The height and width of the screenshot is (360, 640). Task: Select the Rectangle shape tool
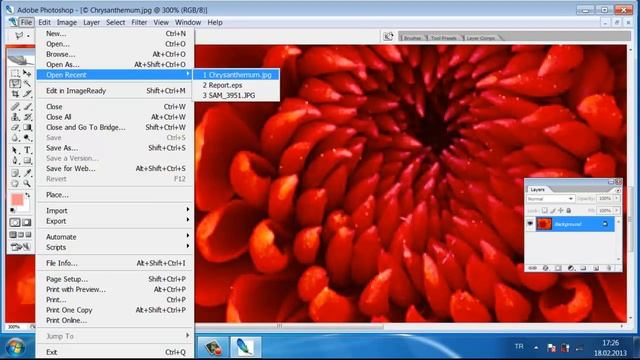click(x=27, y=160)
